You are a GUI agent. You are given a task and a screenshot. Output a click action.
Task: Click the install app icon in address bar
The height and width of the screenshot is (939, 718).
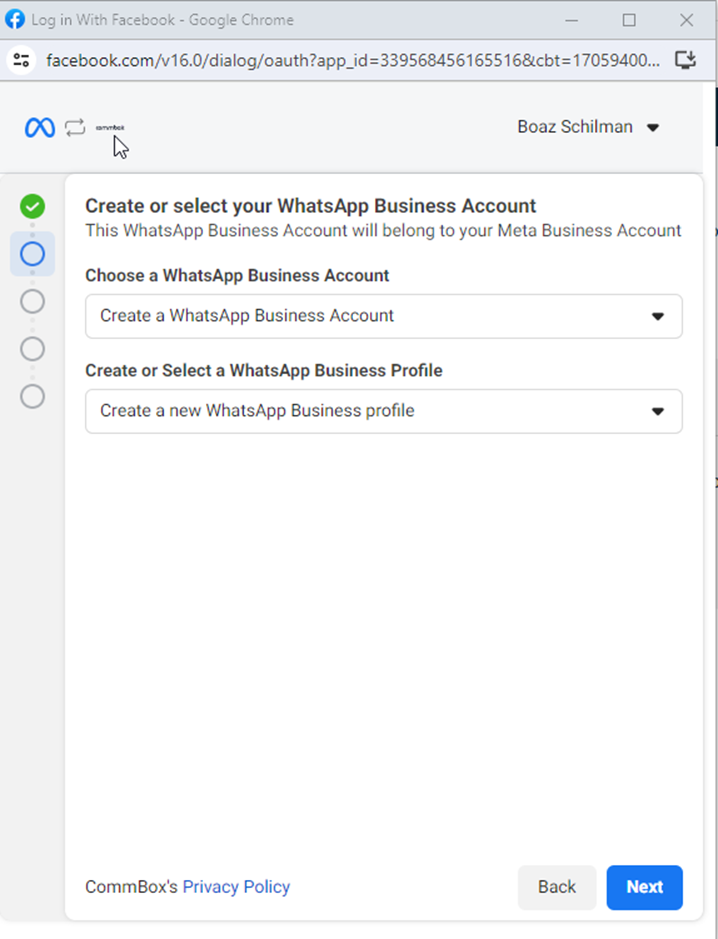pyautogui.click(x=685, y=60)
